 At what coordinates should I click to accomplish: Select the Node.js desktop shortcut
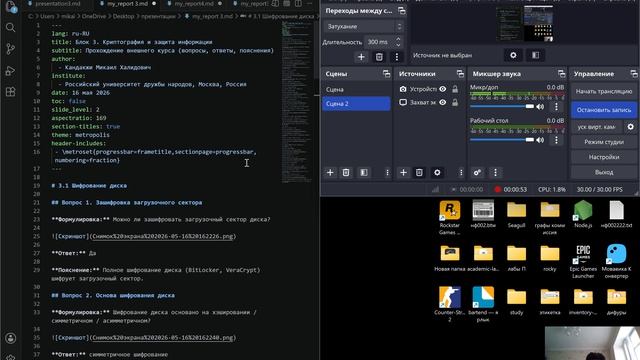(x=583, y=214)
